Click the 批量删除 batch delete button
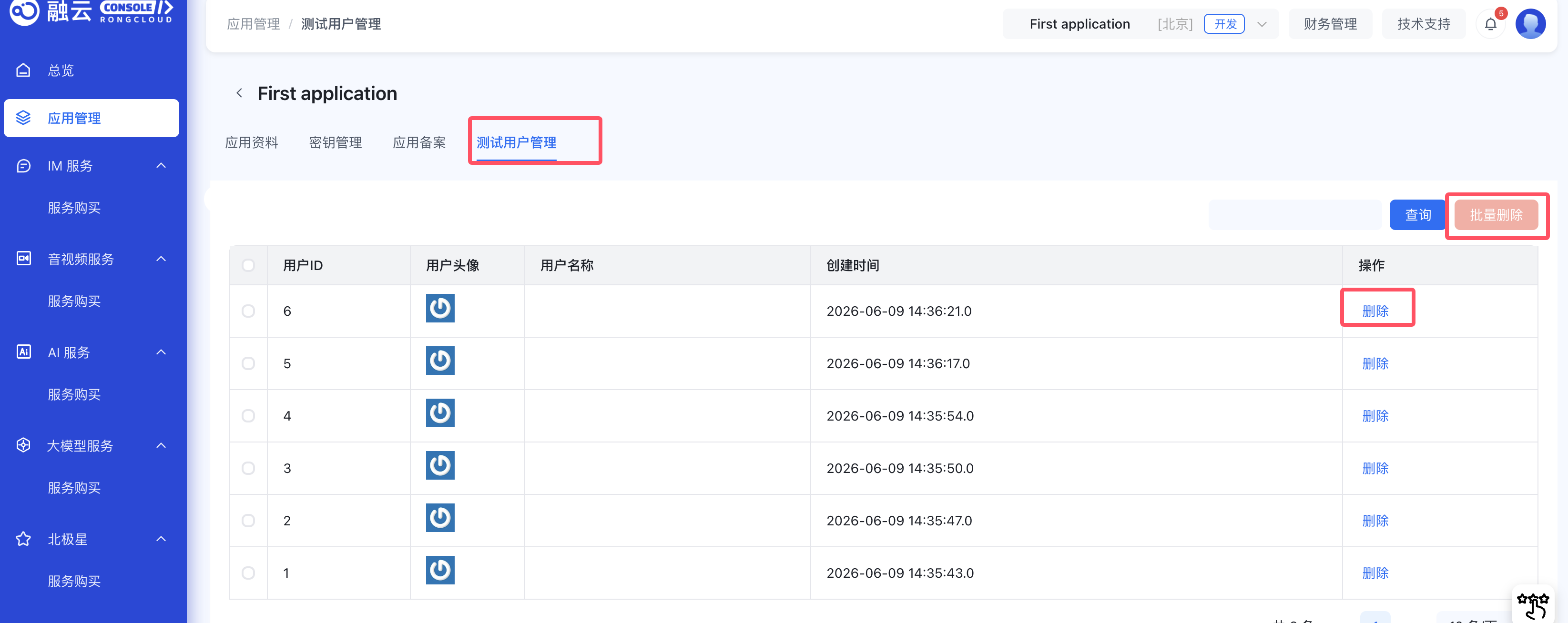The image size is (1568, 623). [x=1496, y=215]
